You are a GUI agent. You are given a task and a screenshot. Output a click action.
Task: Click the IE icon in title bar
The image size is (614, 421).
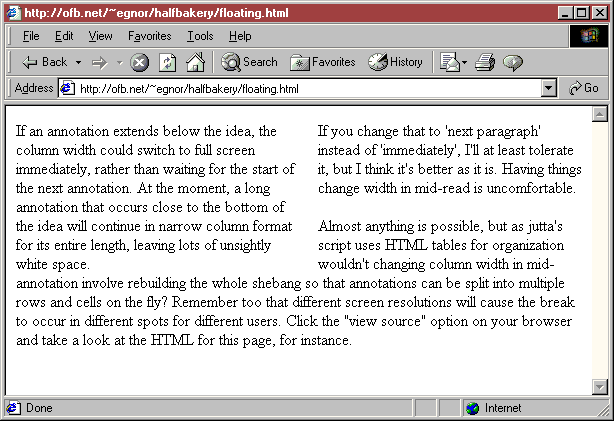point(13,13)
